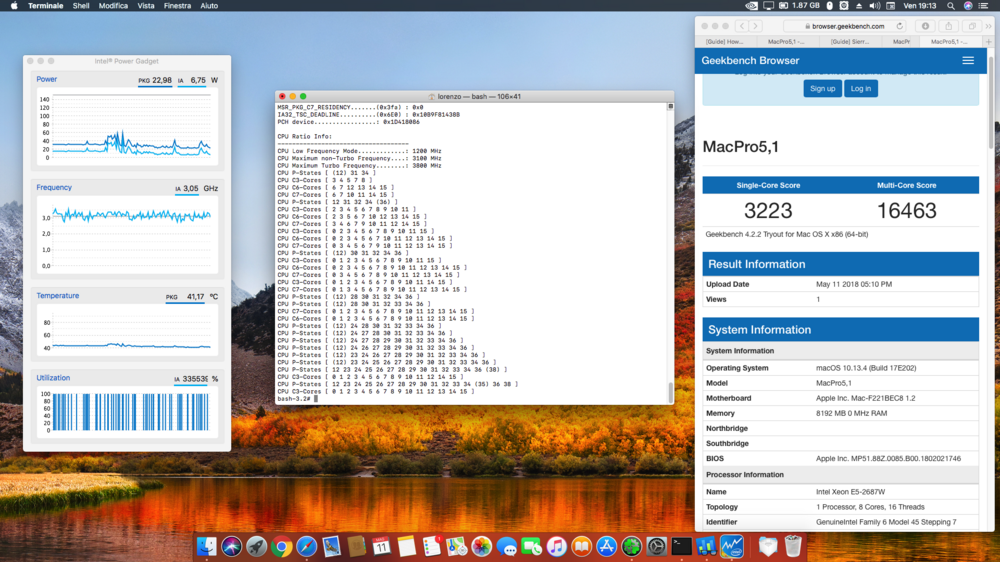
Task: Open Notification Center from menu bar
Action: tap(987, 6)
